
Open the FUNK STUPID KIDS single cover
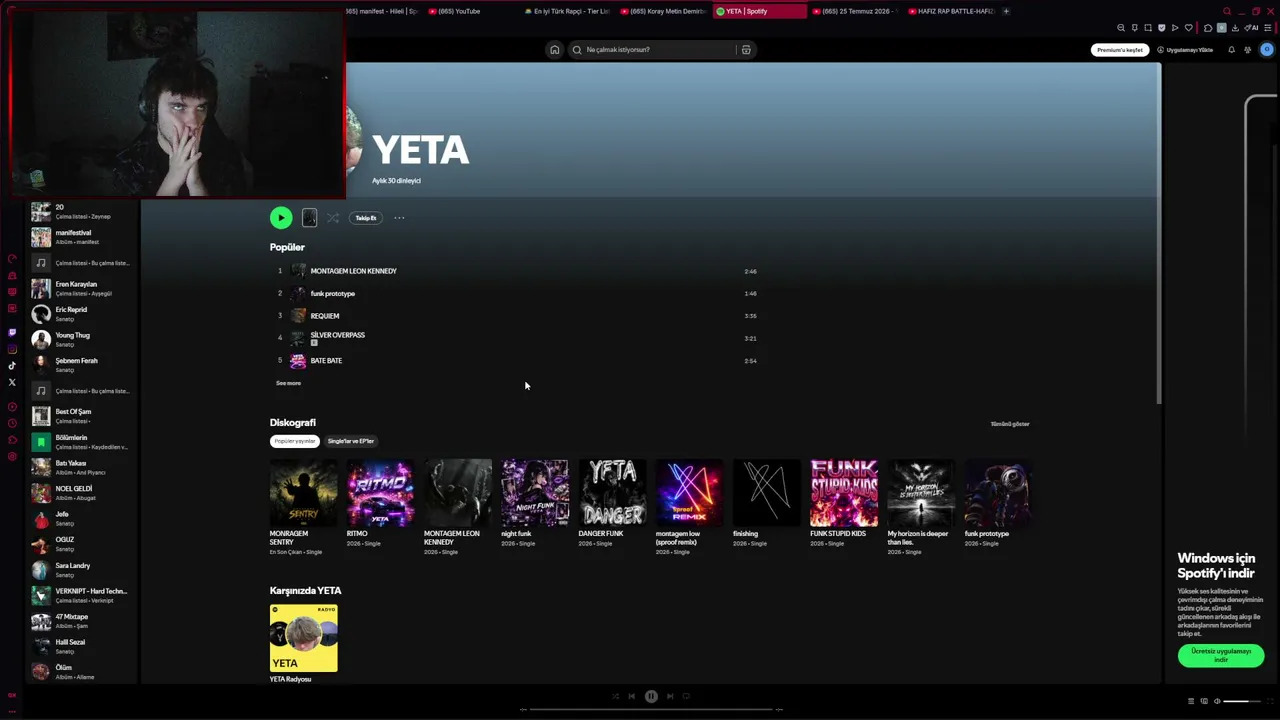pos(844,493)
